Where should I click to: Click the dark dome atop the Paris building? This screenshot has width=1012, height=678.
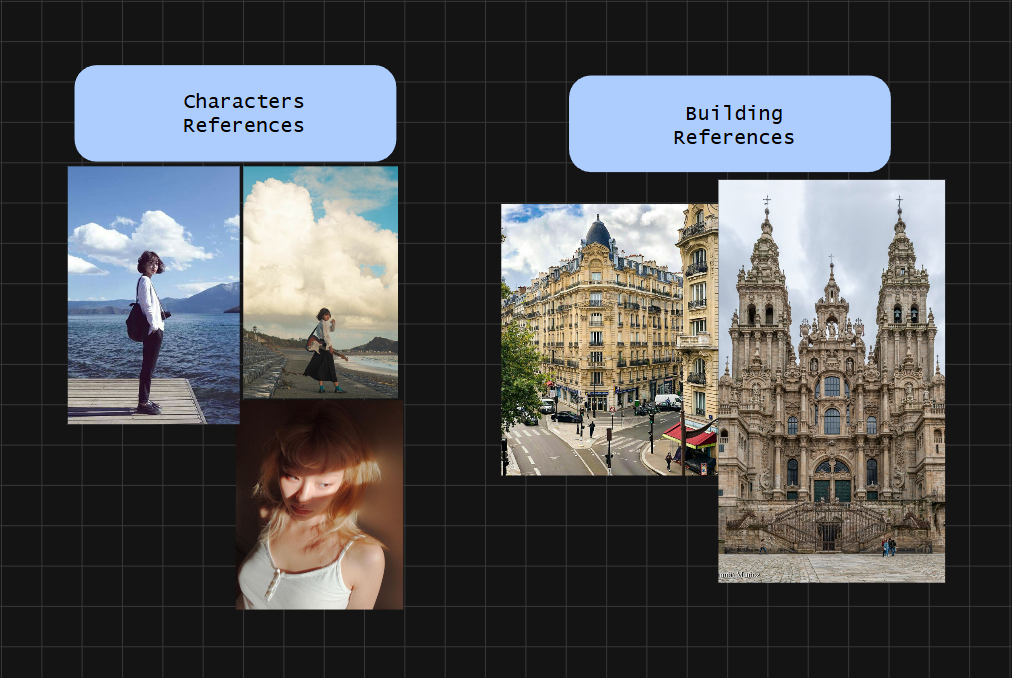point(598,233)
